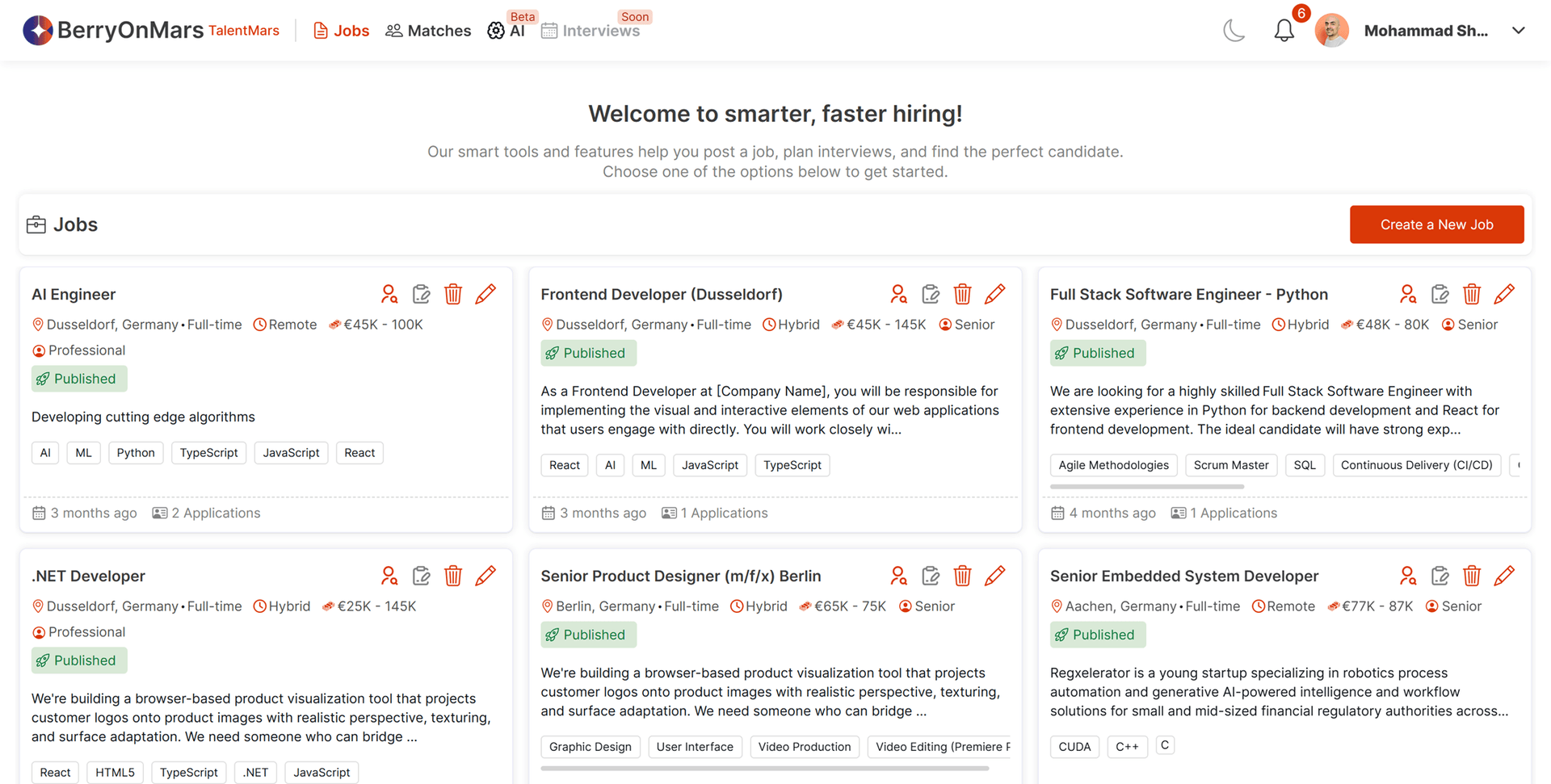Click Published status badge on AI Engineer
This screenshot has width=1551, height=784.
(x=79, y=379)
